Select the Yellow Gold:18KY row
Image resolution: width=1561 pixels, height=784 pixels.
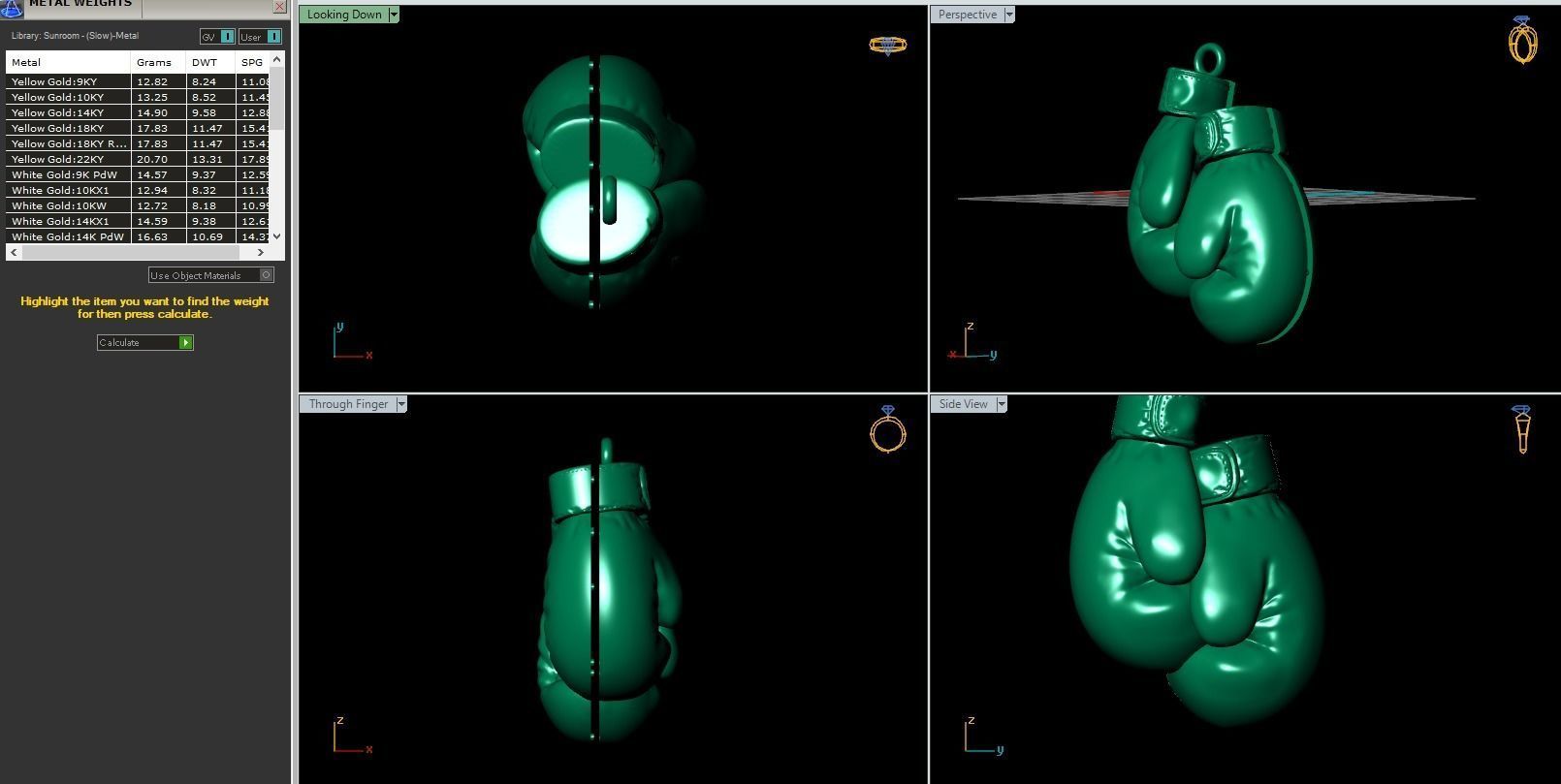[138, 128]
